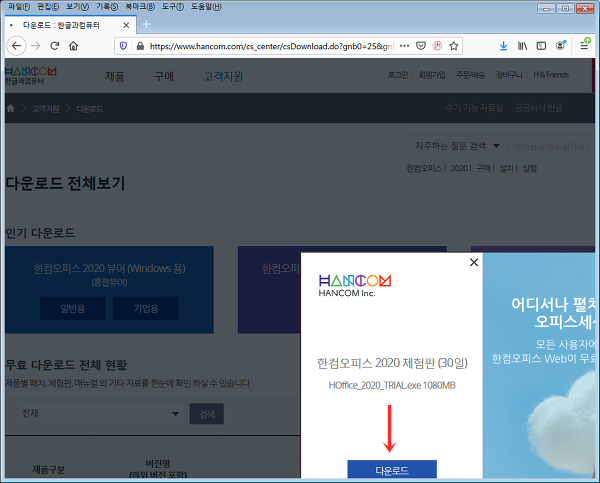600x483 pixels.
Task: Open the 보기(V) menu
Action: pos(77,7)
